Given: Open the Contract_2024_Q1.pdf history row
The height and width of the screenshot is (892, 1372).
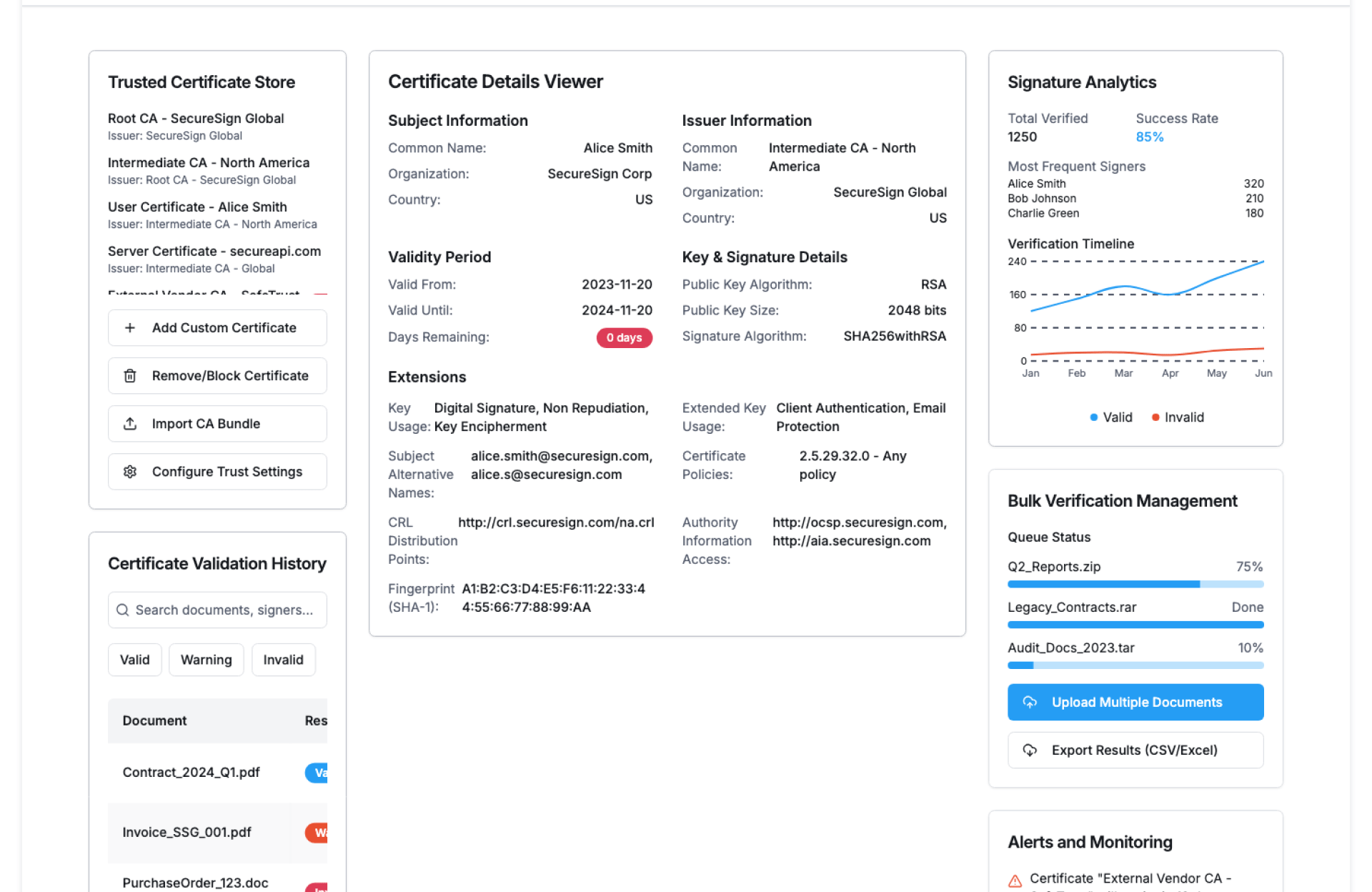Looking at the screenshot, I should click(192, 773).
